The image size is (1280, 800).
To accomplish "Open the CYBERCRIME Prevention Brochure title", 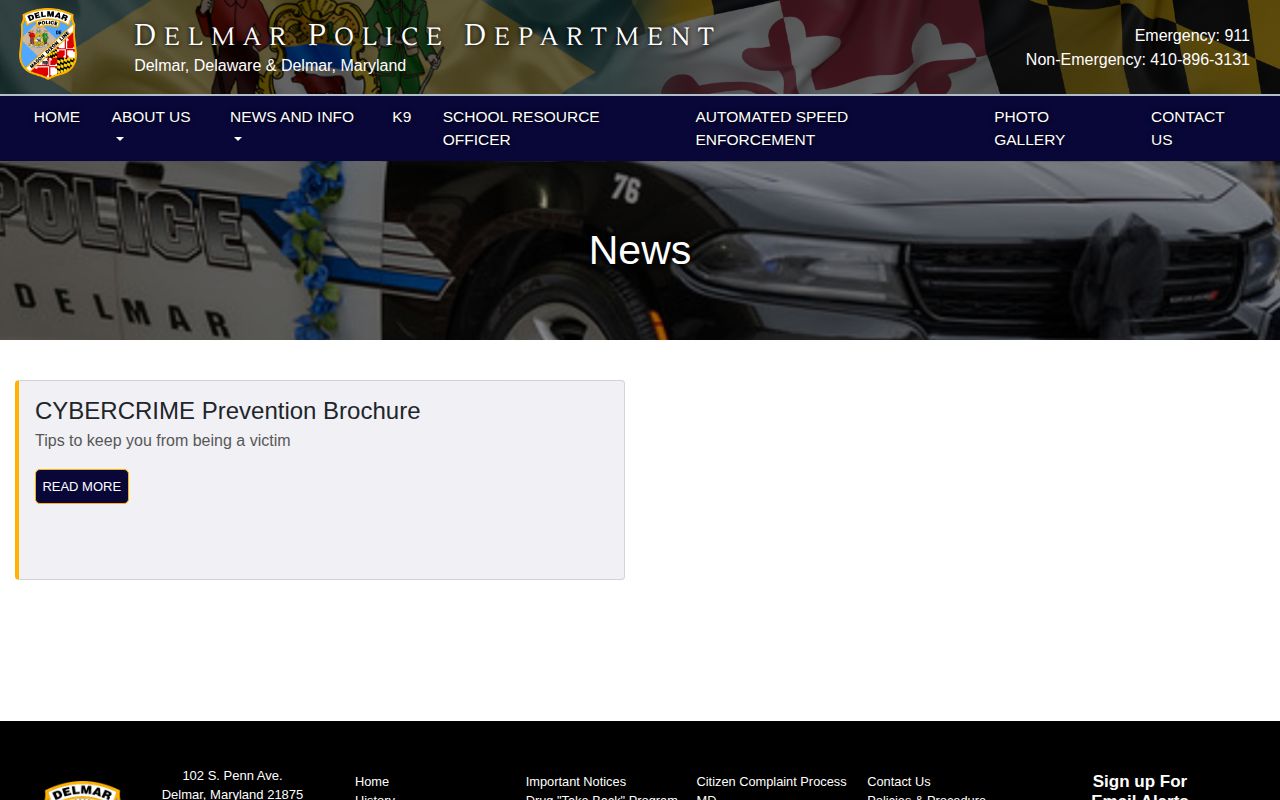I will coord(227,411).
